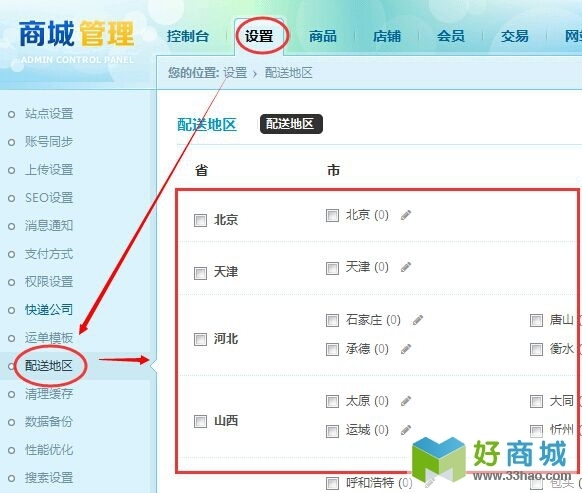Go to the 店铺 top menu
The height and width of the screenshot is (493, 582).
pos(387,36)
